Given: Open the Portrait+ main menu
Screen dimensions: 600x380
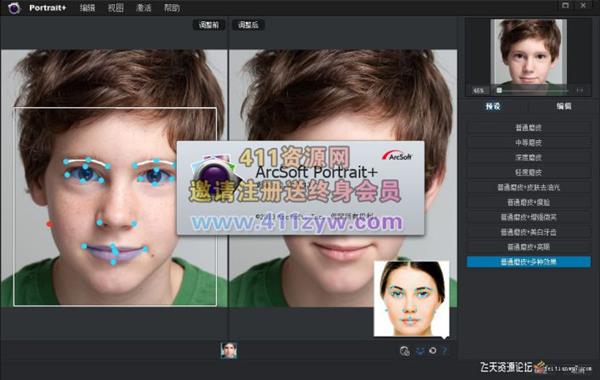Looking at the screenshot, I should [x=48, y=8].
